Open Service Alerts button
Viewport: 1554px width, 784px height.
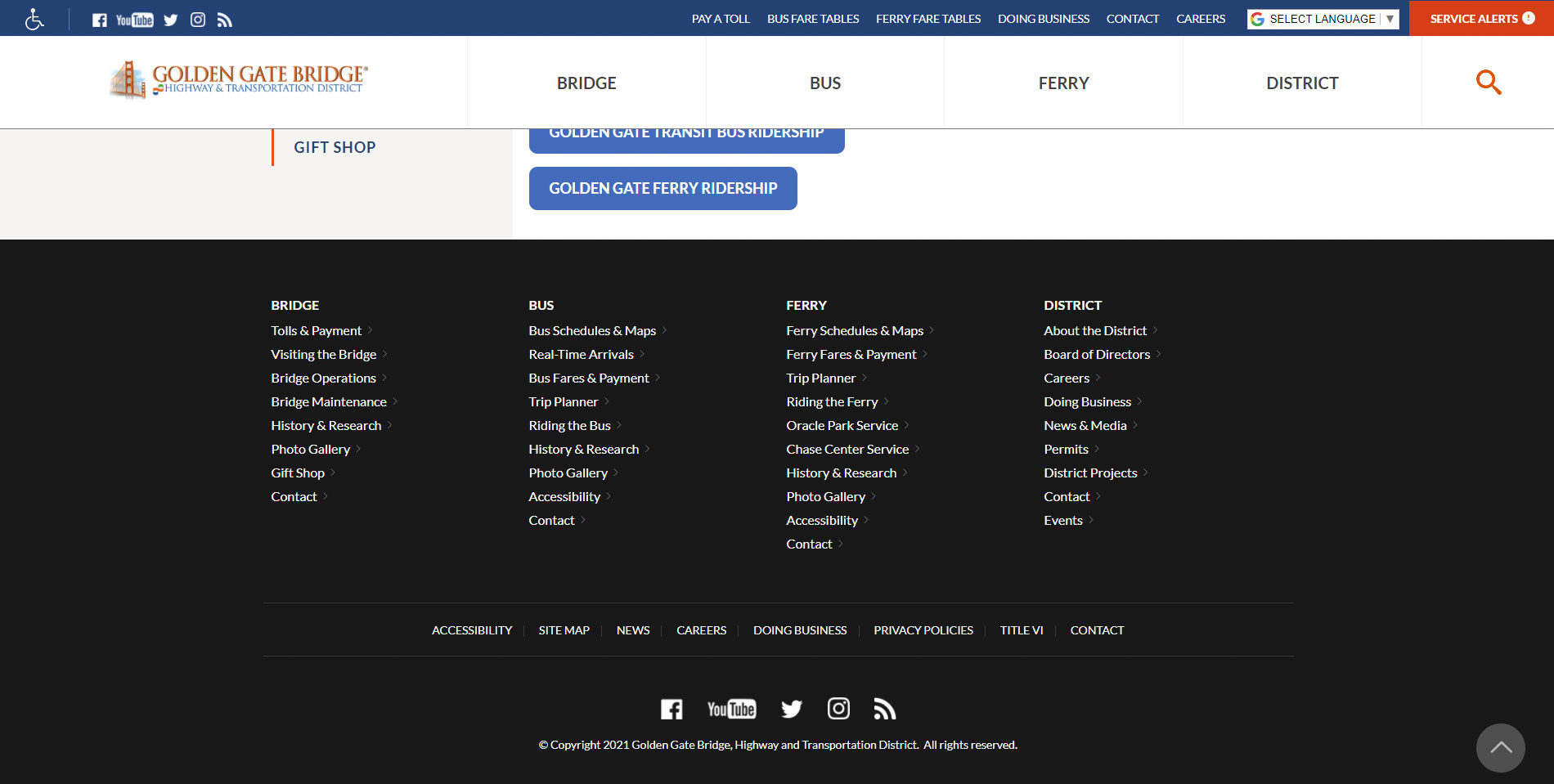click(1481, 18)
